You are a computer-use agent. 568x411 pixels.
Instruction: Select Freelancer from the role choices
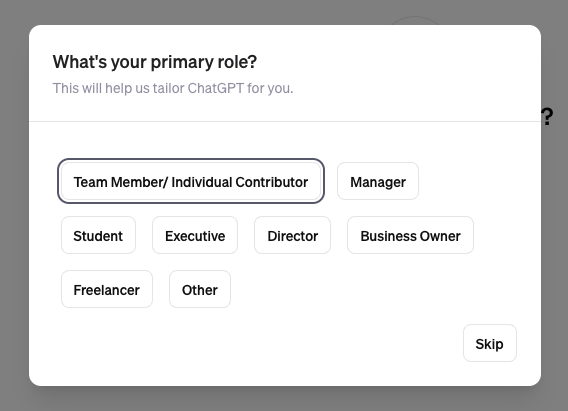click(x=107, y=289)
